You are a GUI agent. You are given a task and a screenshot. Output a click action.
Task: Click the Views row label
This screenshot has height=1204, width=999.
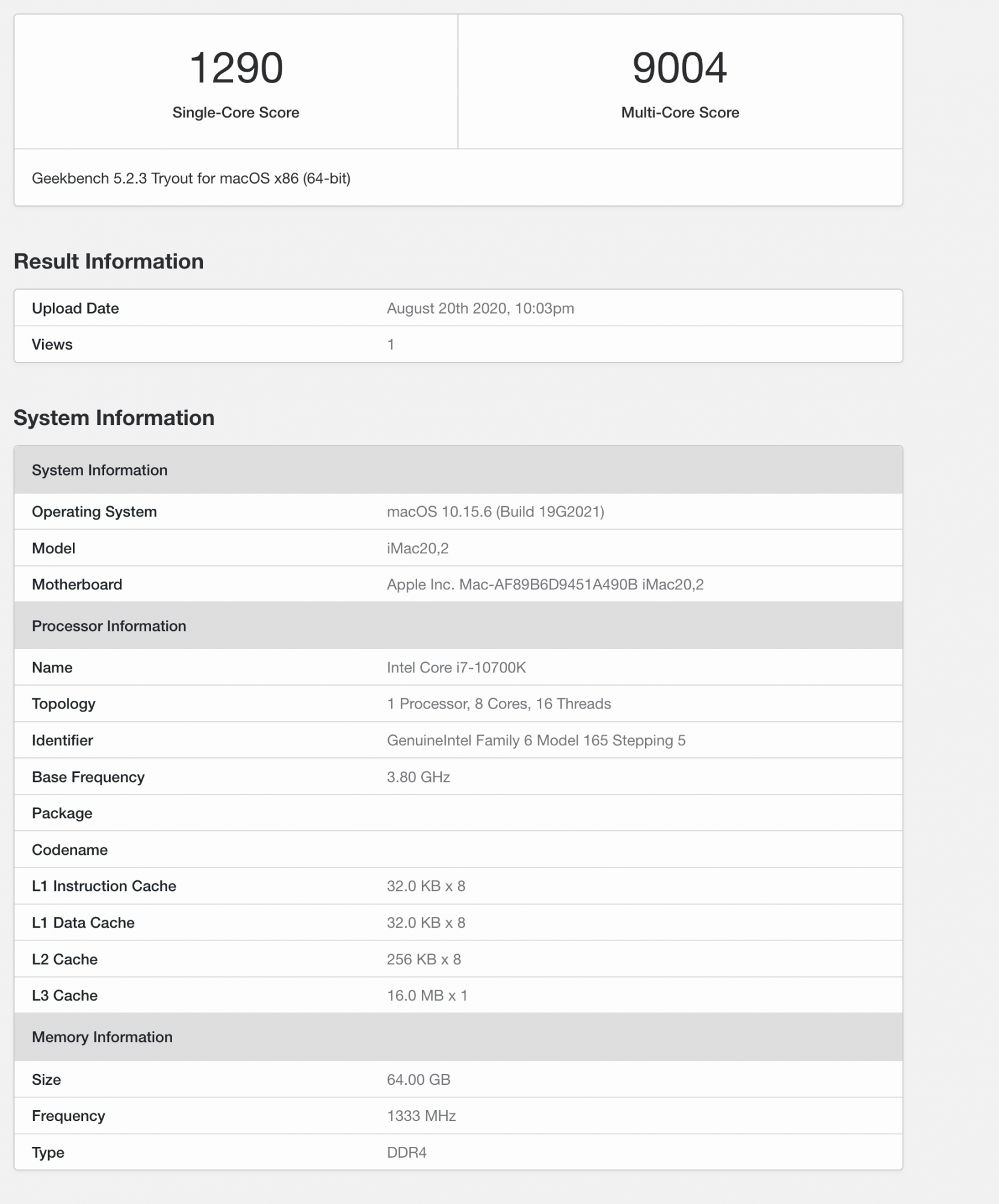coord(52,344)
